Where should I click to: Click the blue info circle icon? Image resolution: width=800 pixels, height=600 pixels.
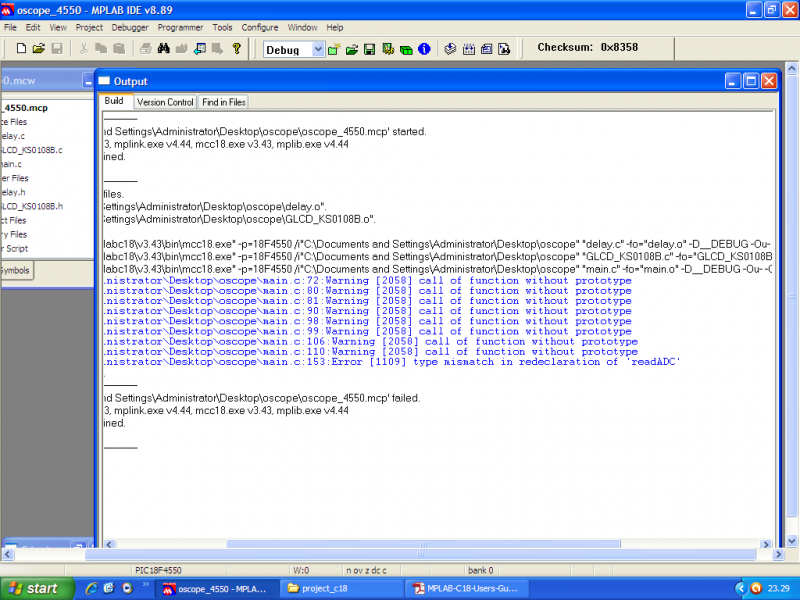424,49
